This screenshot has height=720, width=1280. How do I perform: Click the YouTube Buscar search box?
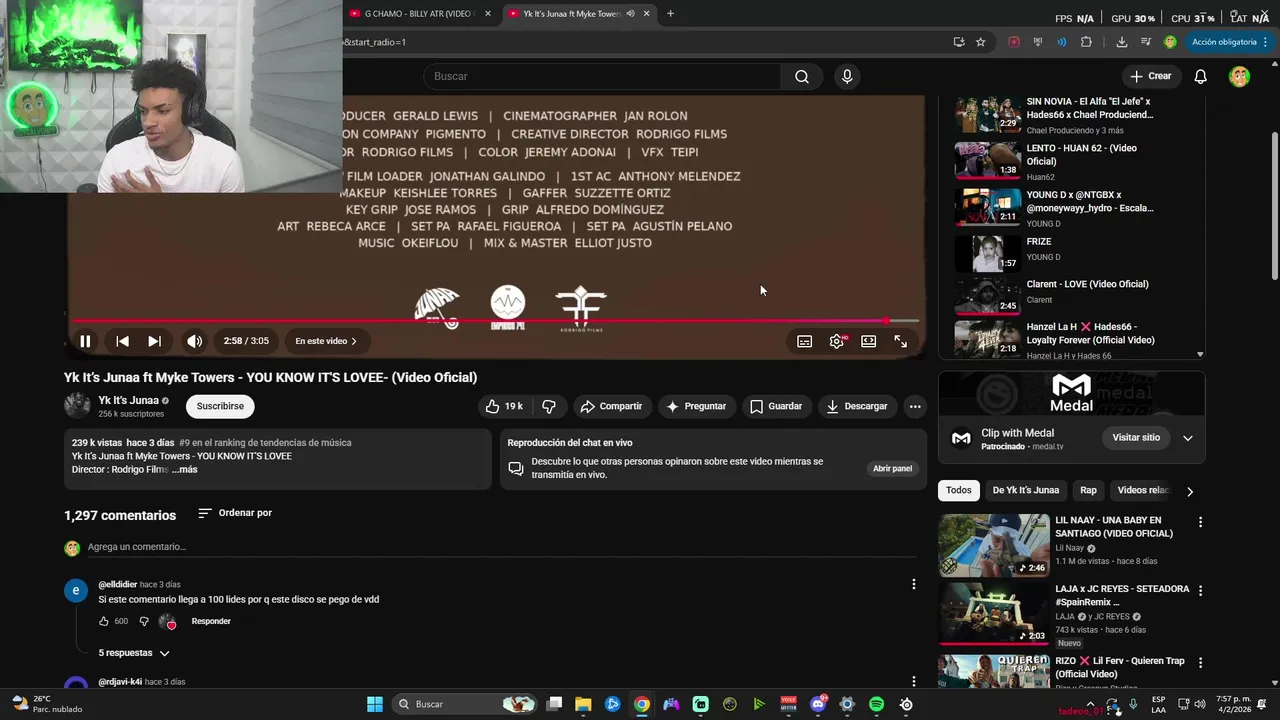click(x=602, y=76)
